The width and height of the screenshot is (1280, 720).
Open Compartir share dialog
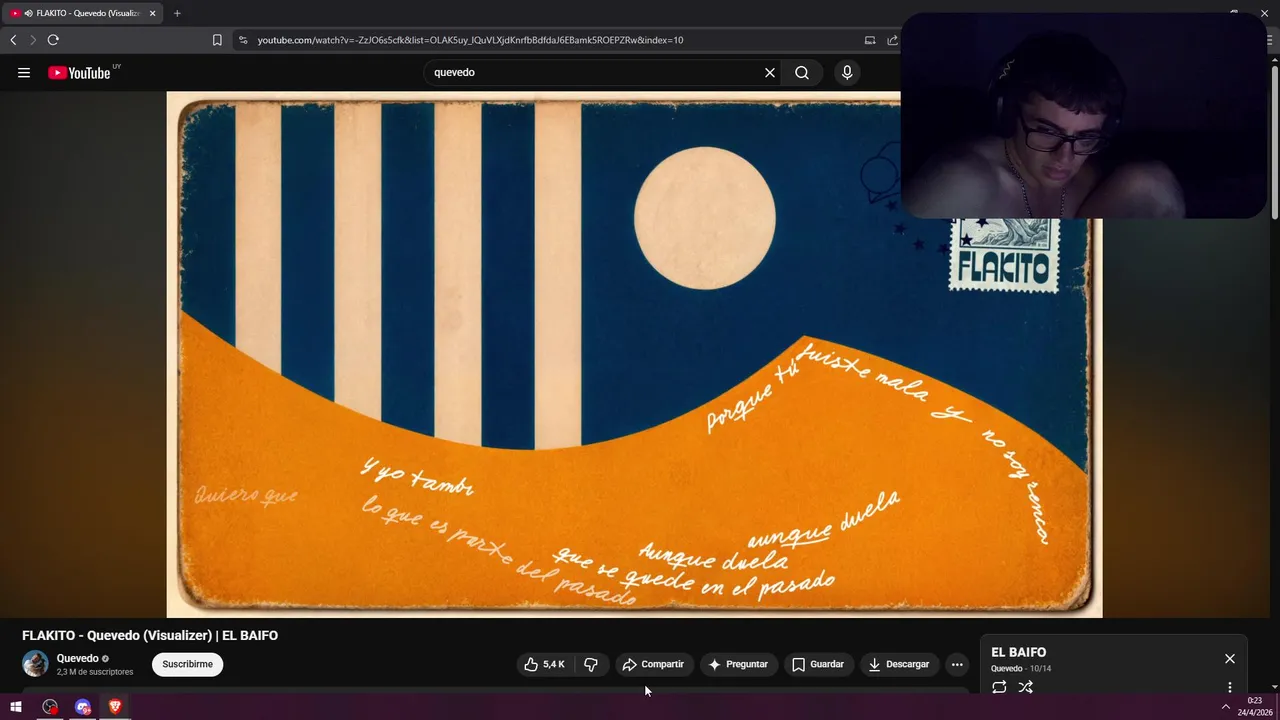coord(653,664)
